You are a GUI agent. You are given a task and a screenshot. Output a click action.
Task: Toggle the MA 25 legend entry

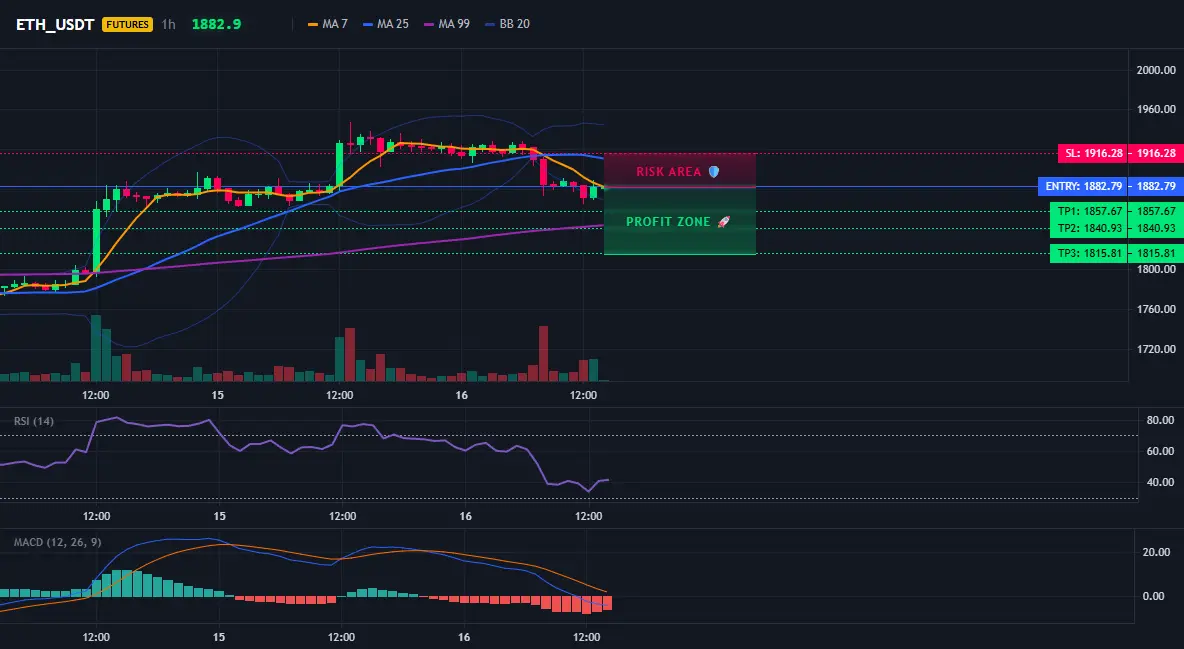click(x=386, y=24)
